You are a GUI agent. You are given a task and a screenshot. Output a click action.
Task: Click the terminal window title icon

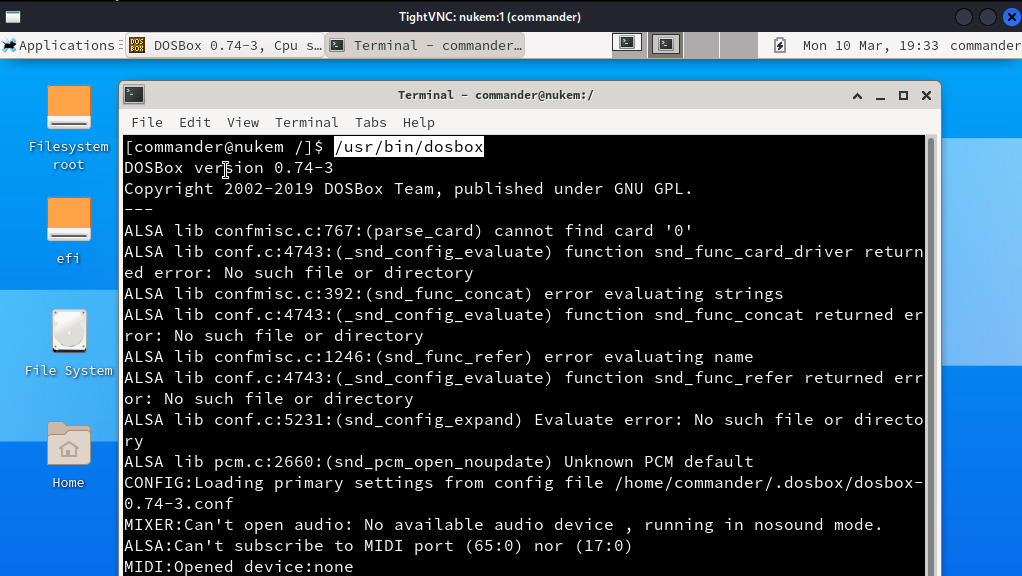134,95
